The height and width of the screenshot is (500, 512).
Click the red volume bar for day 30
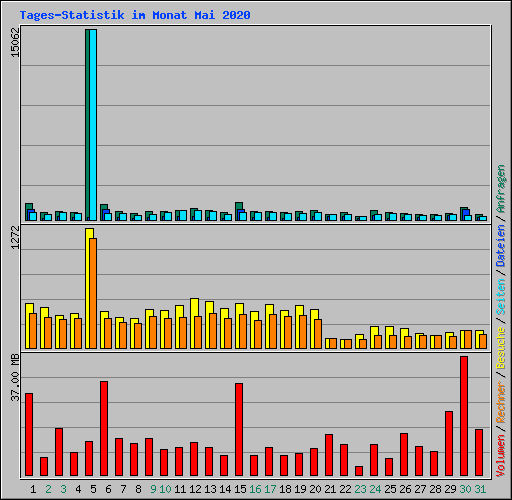point(464,416)
